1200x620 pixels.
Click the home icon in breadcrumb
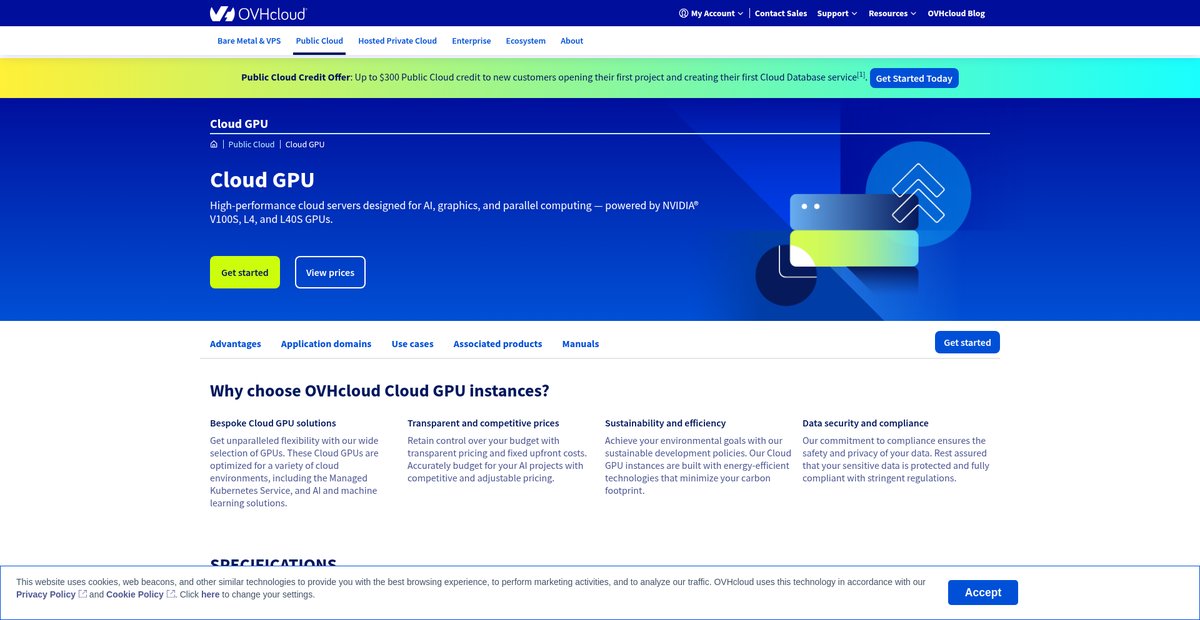pos(214,144)
